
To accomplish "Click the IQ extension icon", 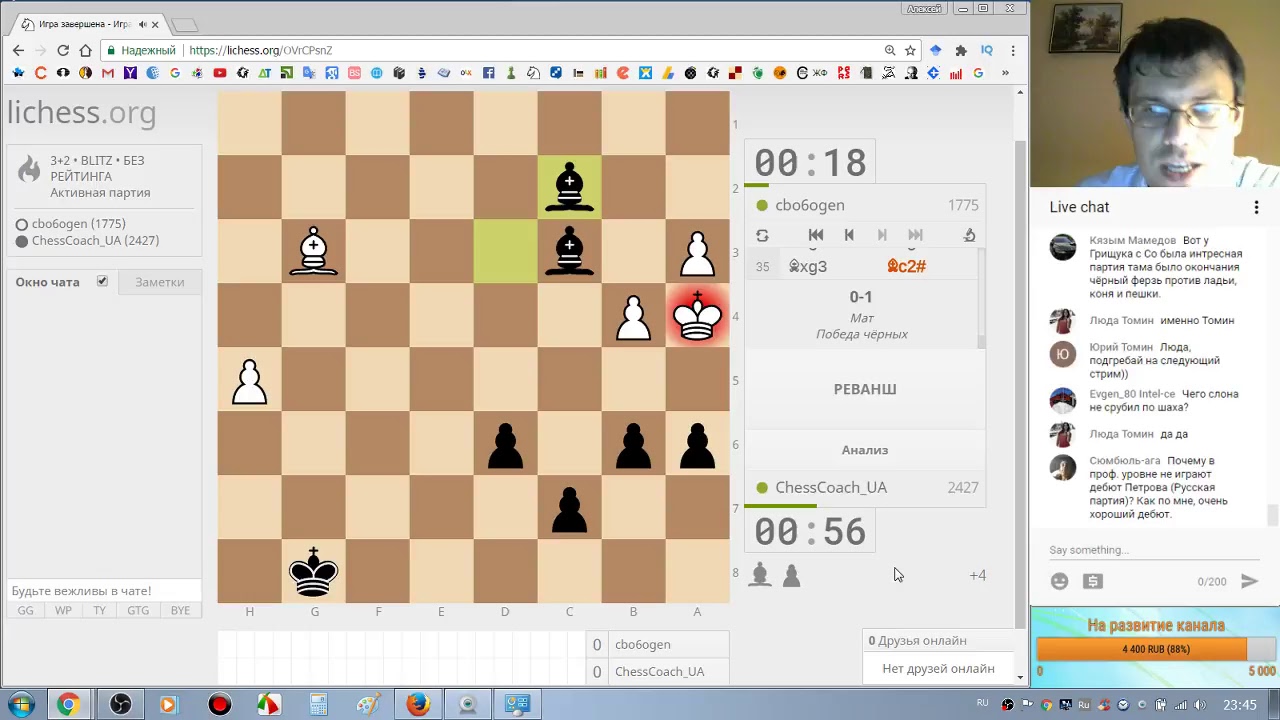I will click(986, 50).
